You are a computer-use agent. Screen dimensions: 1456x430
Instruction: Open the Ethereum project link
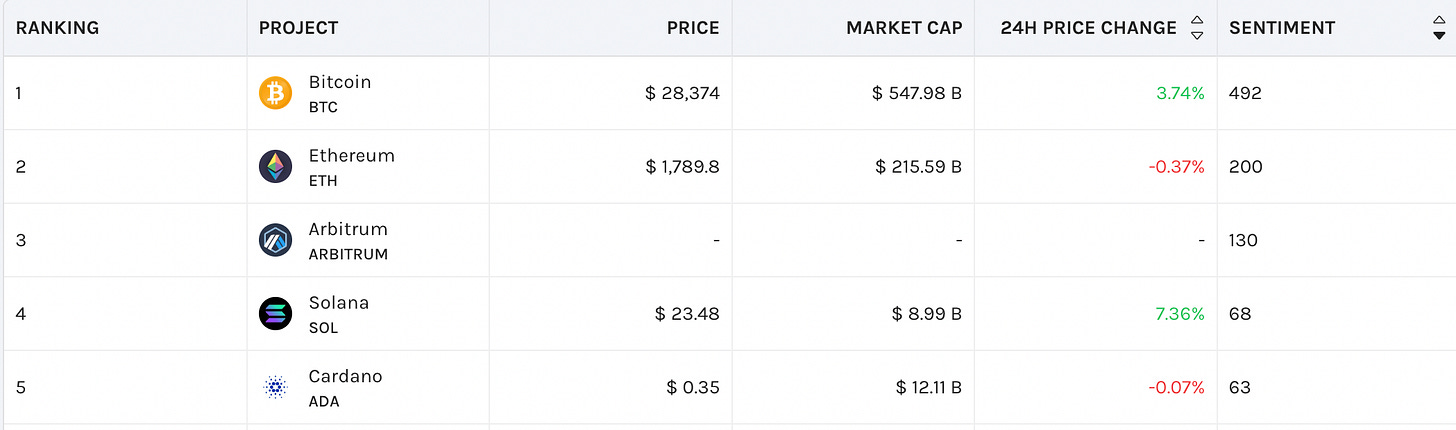(352, 156)
